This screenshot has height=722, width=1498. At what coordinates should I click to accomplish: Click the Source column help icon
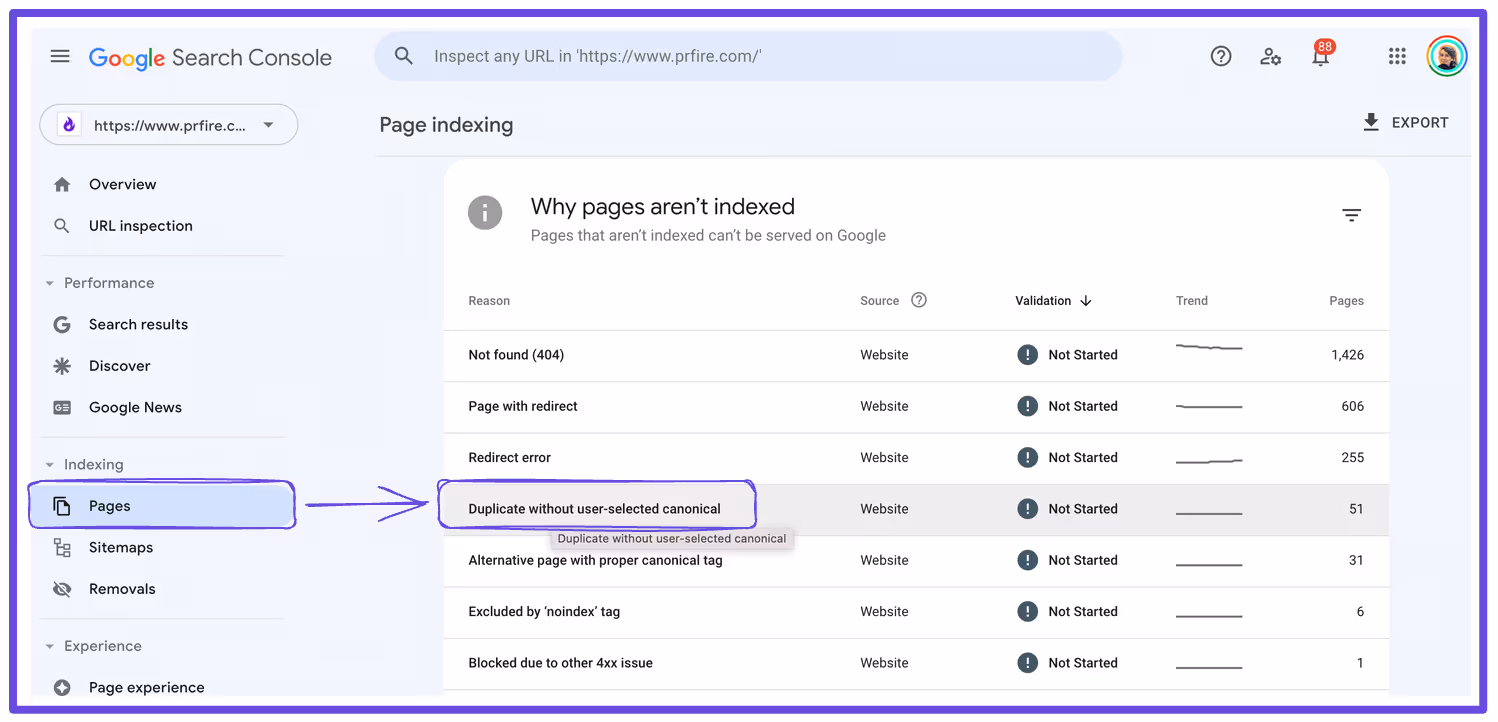919,300
